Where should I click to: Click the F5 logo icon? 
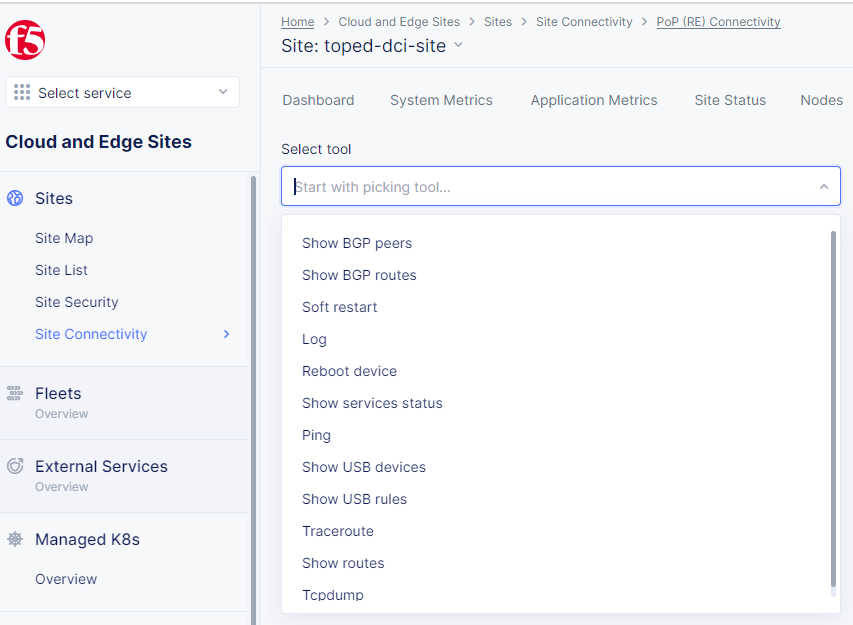25,40
